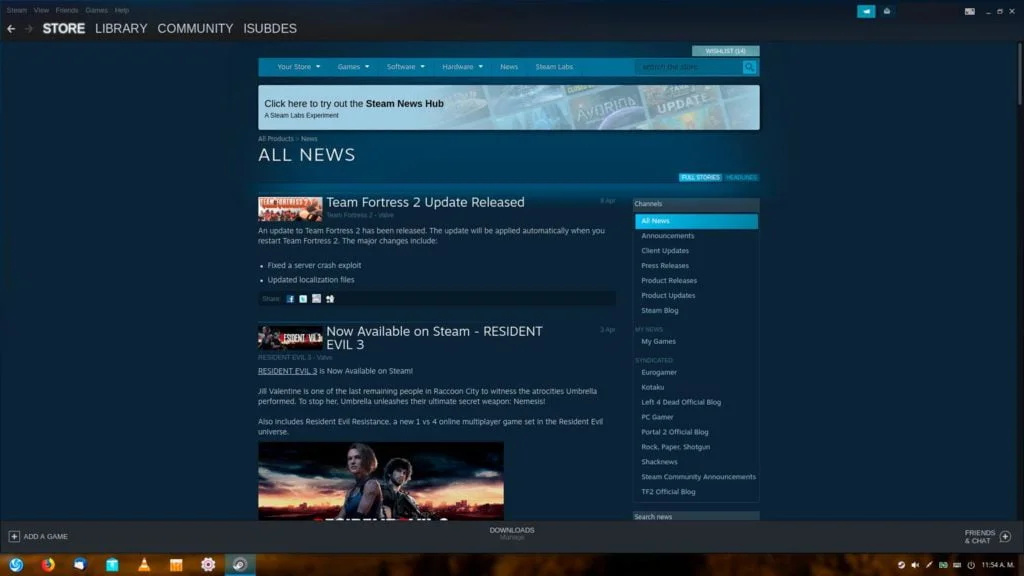Open the Help menu
1024x576 pixels.
point(121,10)
